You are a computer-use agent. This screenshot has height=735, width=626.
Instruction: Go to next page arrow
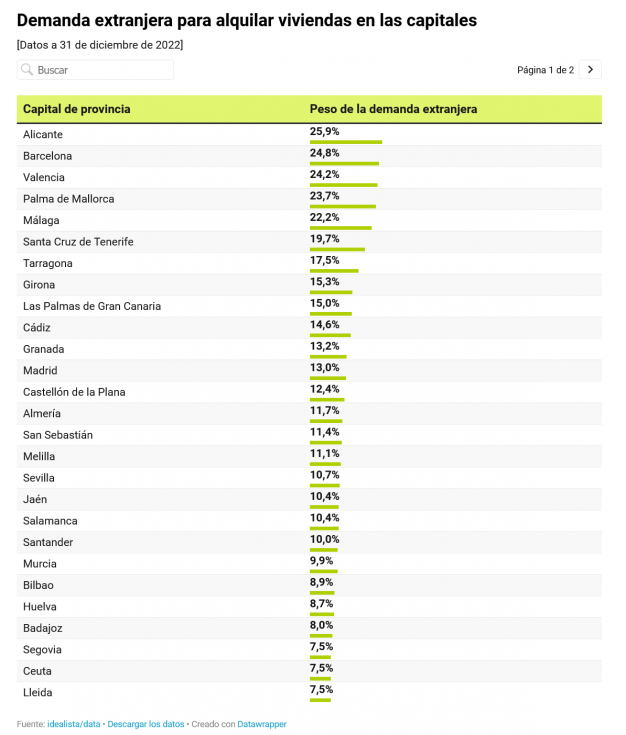click(591, 70)
